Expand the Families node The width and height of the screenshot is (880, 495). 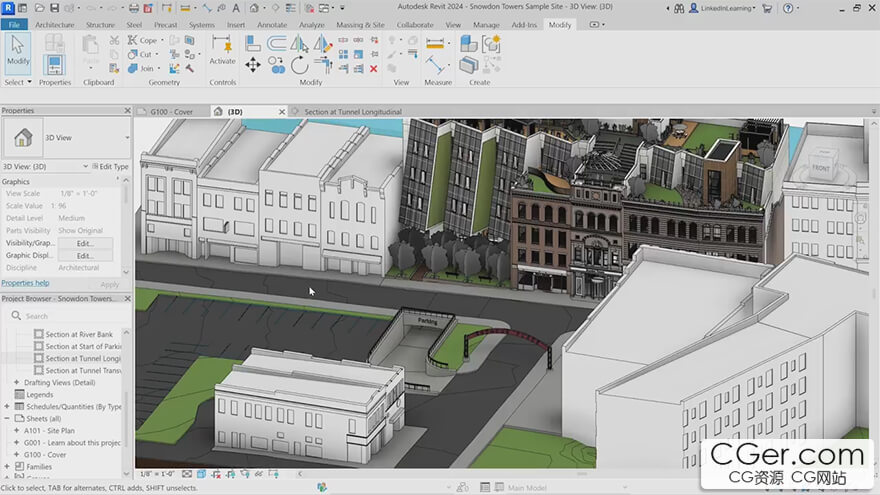[7, 466]
